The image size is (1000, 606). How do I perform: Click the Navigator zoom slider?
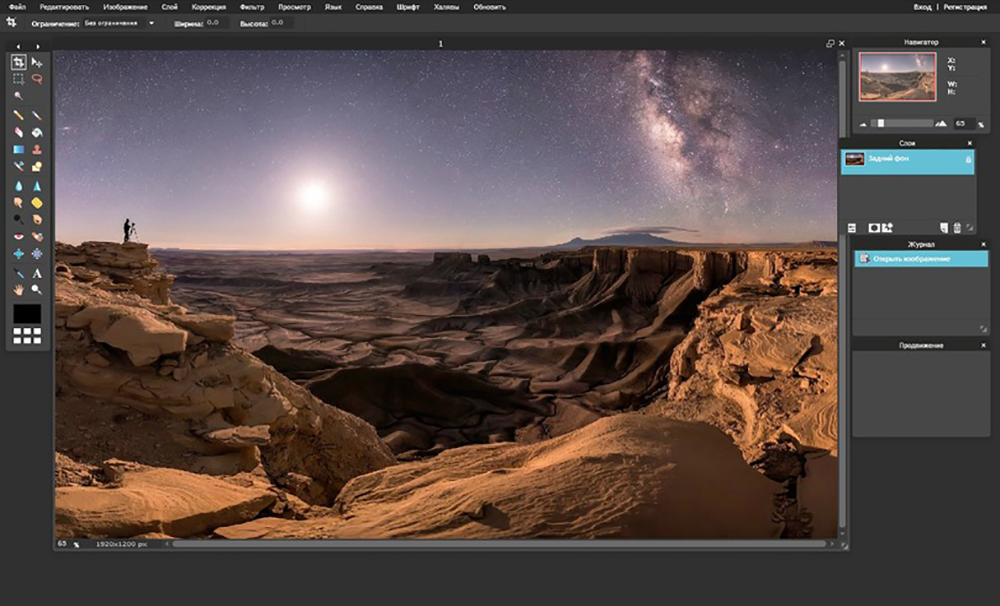point(881,123)
